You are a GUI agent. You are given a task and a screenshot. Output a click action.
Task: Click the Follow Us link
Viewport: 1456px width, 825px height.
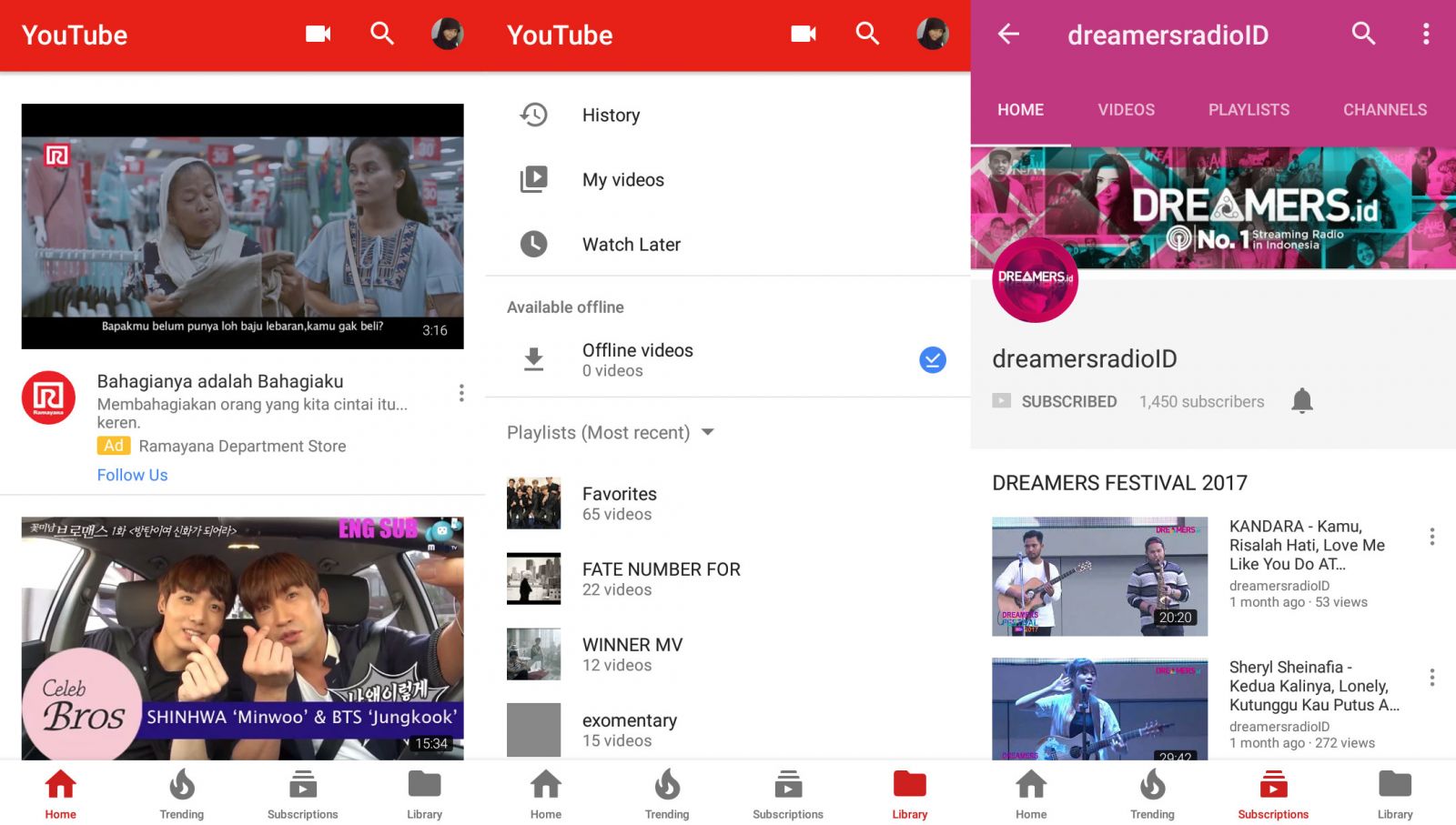[133, 475]
